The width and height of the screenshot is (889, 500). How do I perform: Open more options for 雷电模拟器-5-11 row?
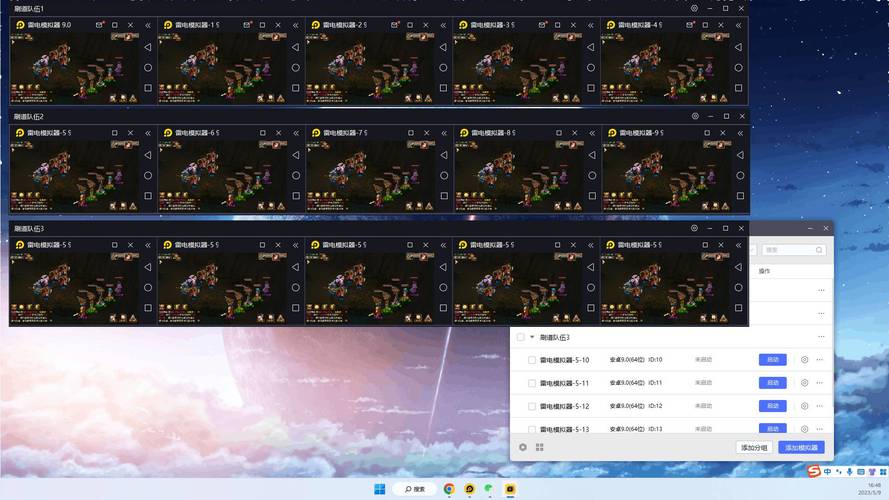point(820,383)
